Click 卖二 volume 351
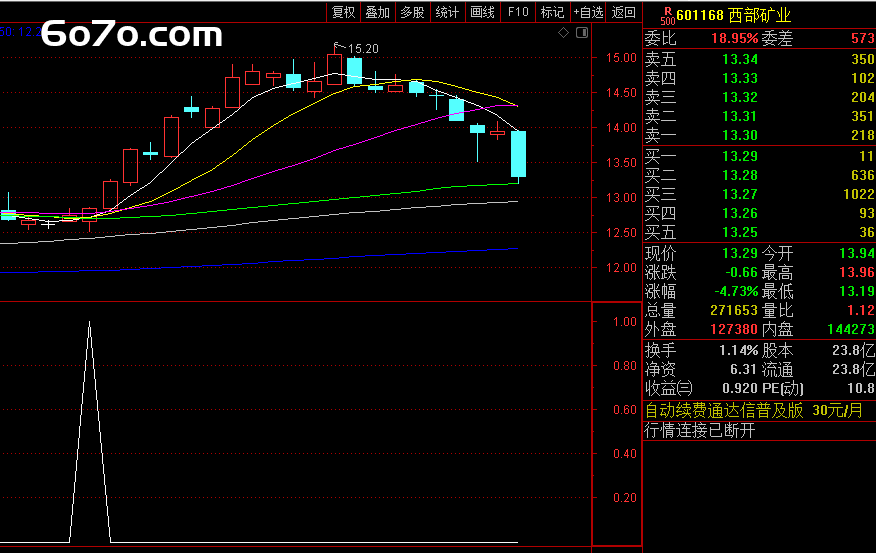 tap(863, 116)
